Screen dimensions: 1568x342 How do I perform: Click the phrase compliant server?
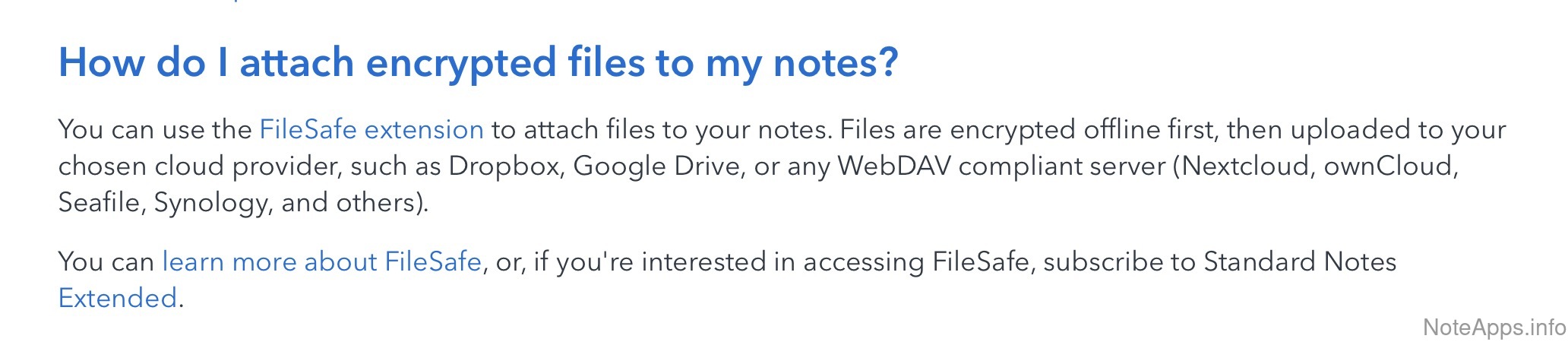[1061, 166]
